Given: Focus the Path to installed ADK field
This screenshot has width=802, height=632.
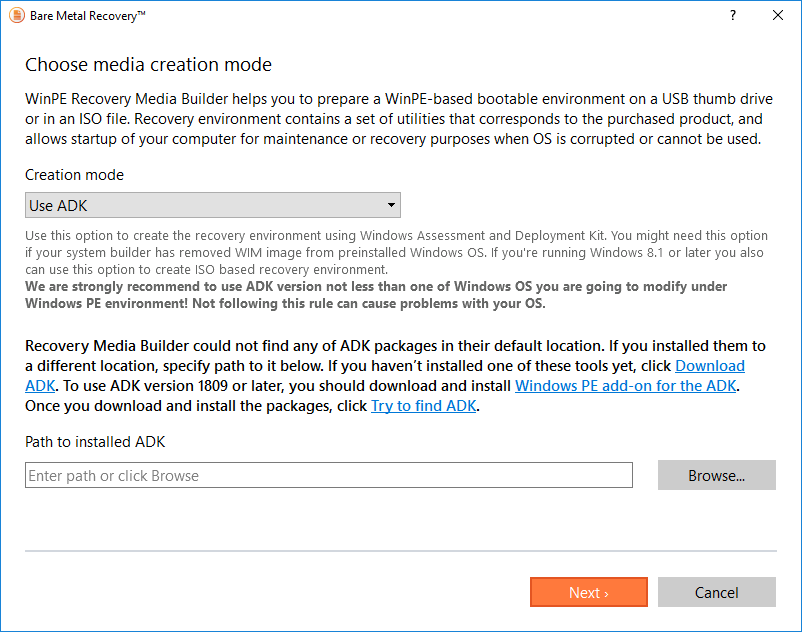Looking at the screenshot, I should [328, 476].
